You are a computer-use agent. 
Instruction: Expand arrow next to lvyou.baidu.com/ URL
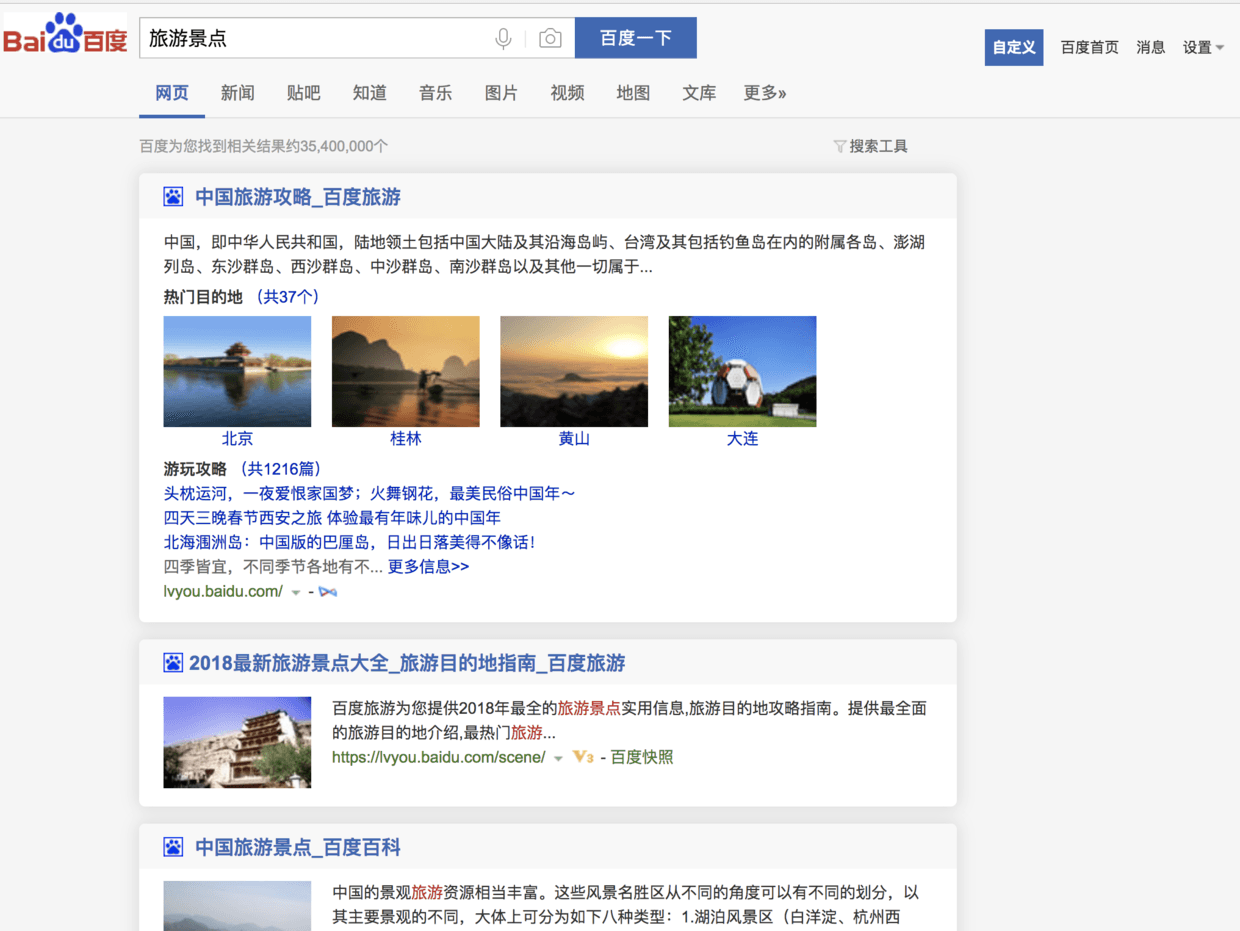[296, 593]
